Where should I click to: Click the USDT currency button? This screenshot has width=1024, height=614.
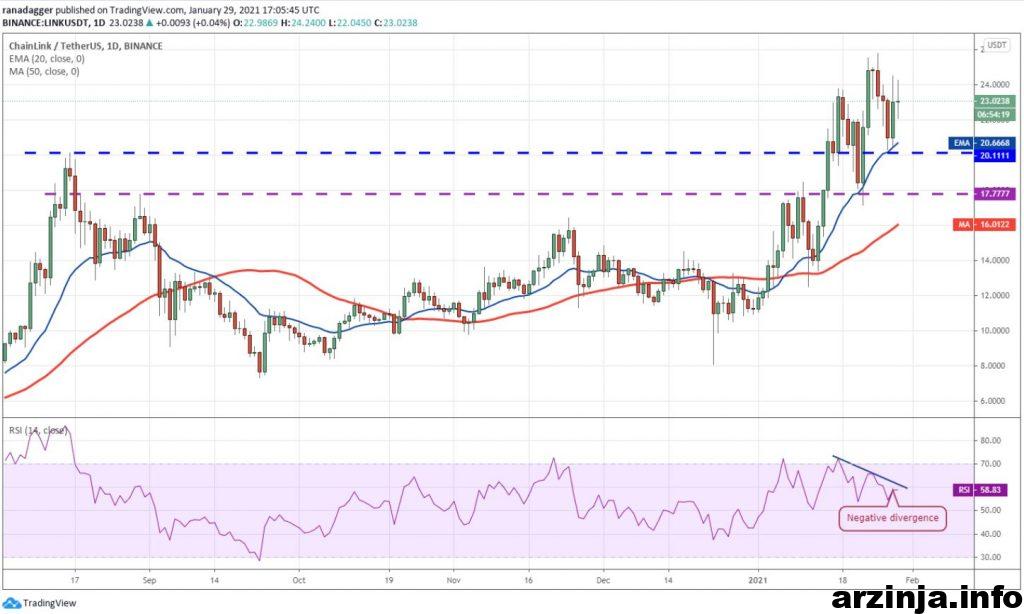(x=997, y=45)
